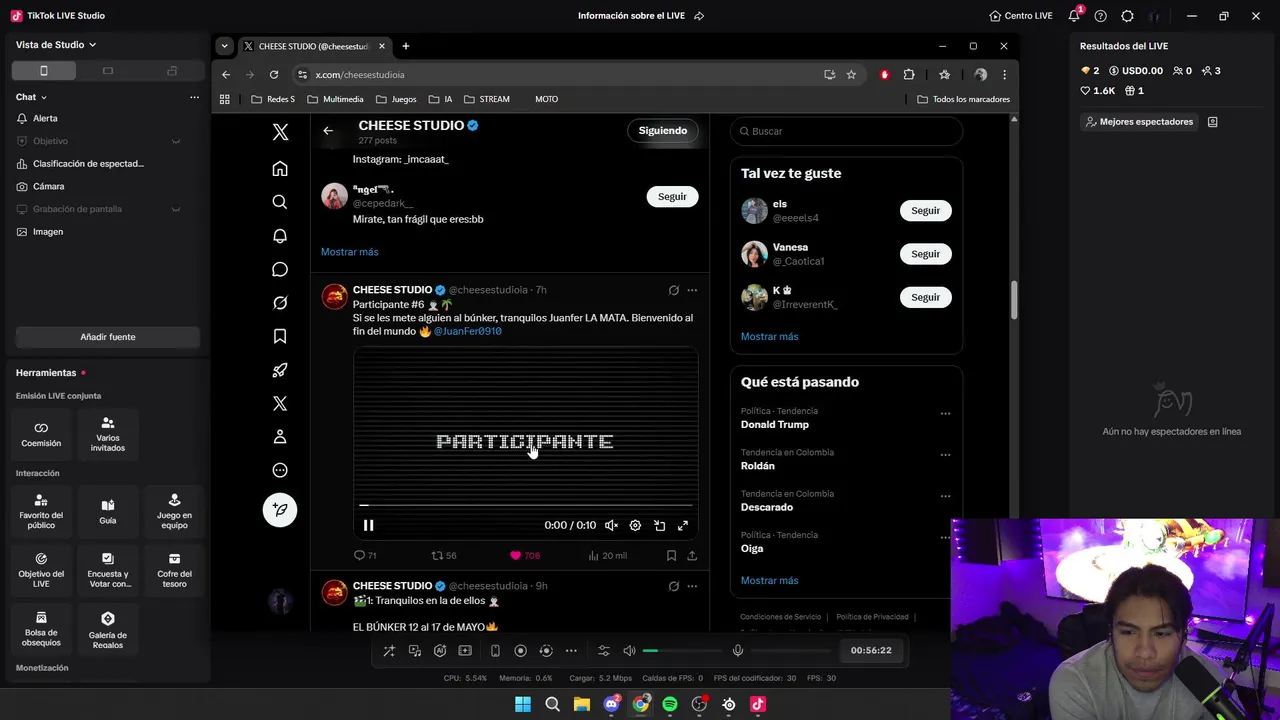Viewport: 1280px width, 720px height.
Task: Open Chrome three-dot menu
Action: (1004, 75)
